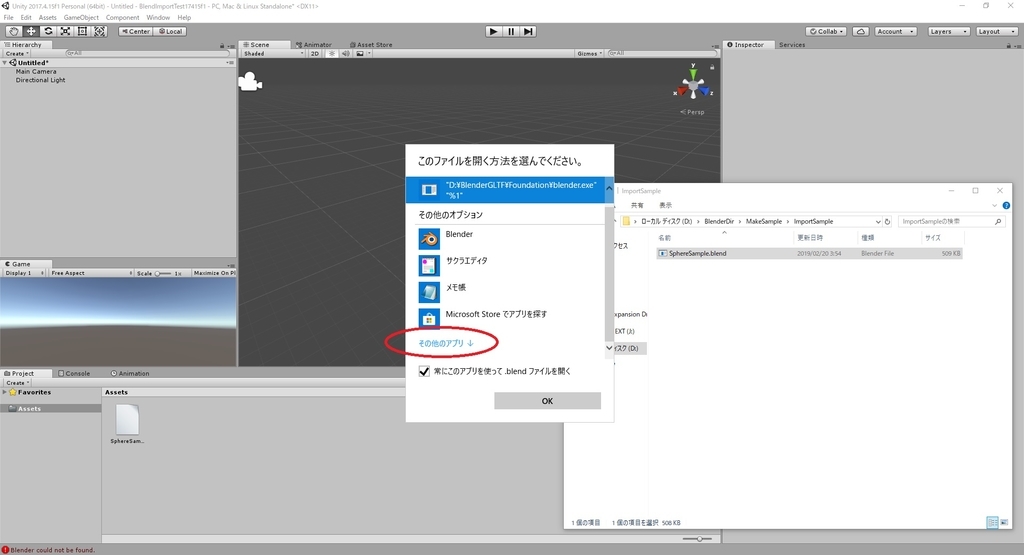Open the Component menu

[x=123, y=18]
